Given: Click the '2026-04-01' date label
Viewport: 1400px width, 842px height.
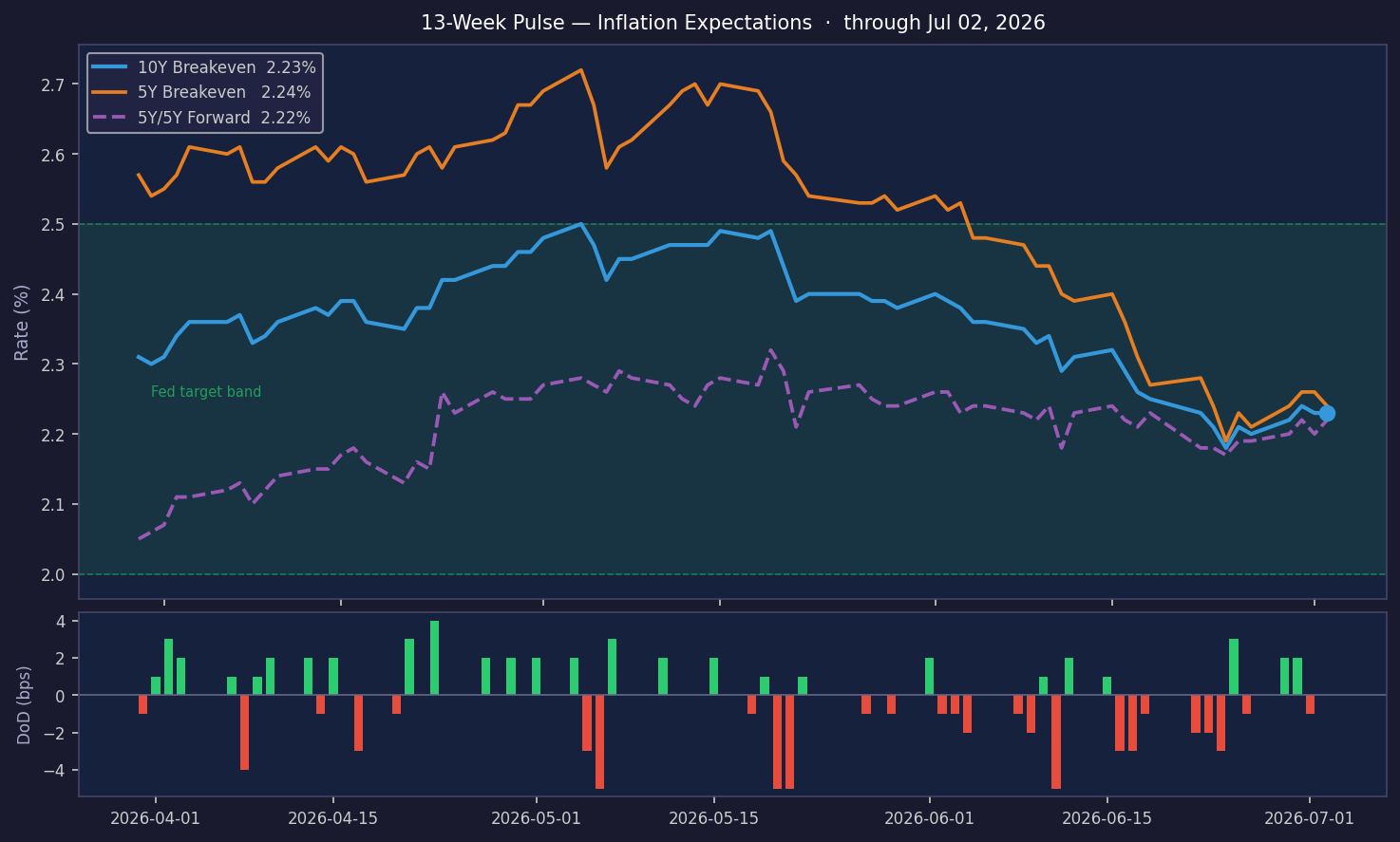Looking at the screenshot, I should click(156, 818).
